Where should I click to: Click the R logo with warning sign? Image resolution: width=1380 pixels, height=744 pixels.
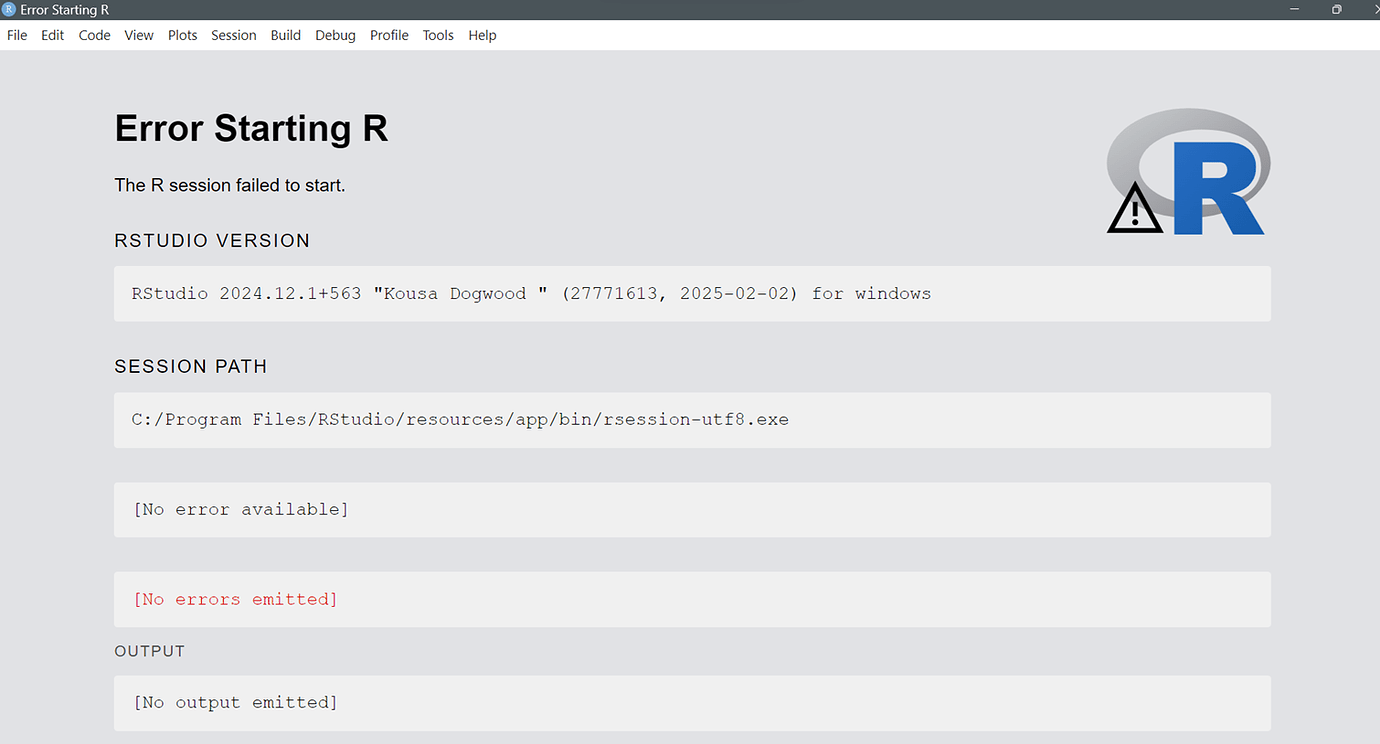click(1187, 173)
